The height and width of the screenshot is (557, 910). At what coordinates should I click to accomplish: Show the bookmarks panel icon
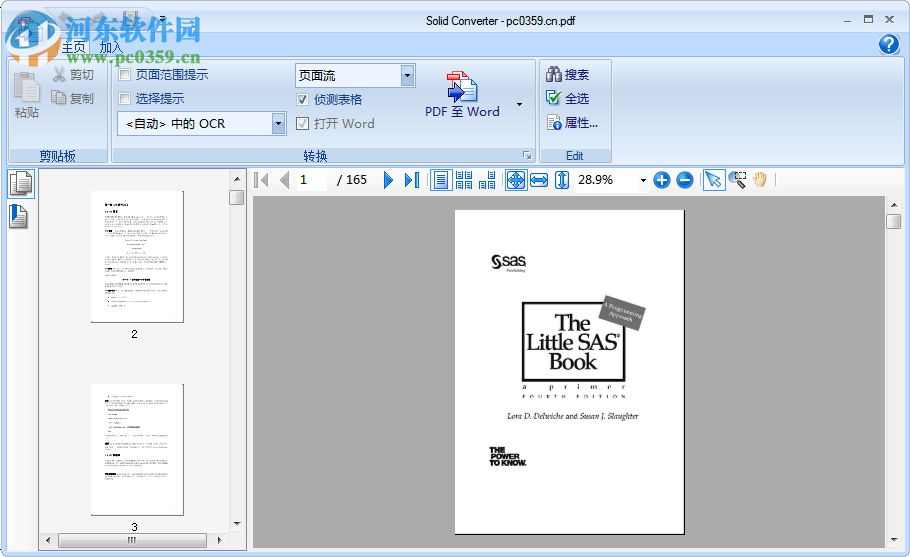(x=19, y=216)
